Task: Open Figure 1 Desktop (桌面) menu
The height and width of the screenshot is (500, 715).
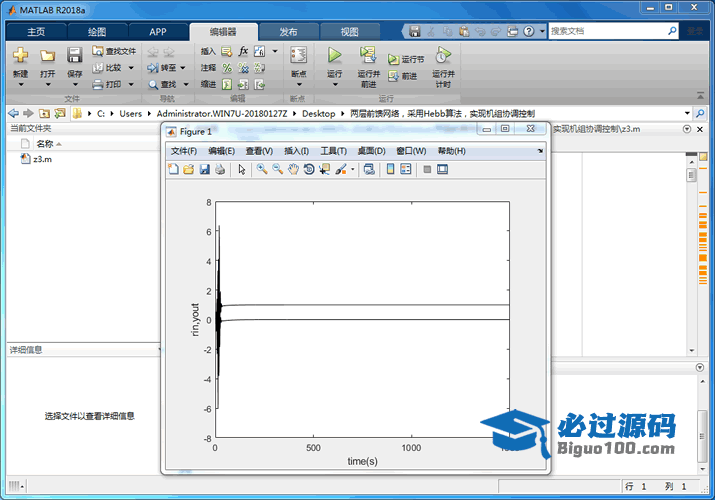Action: pos(371,151)
